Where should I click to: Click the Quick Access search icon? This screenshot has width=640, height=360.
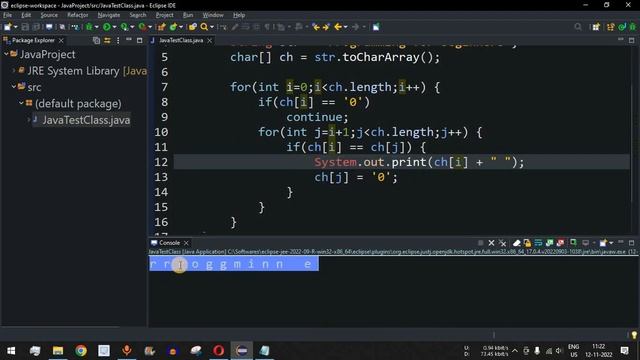click(x=578, y=27)
